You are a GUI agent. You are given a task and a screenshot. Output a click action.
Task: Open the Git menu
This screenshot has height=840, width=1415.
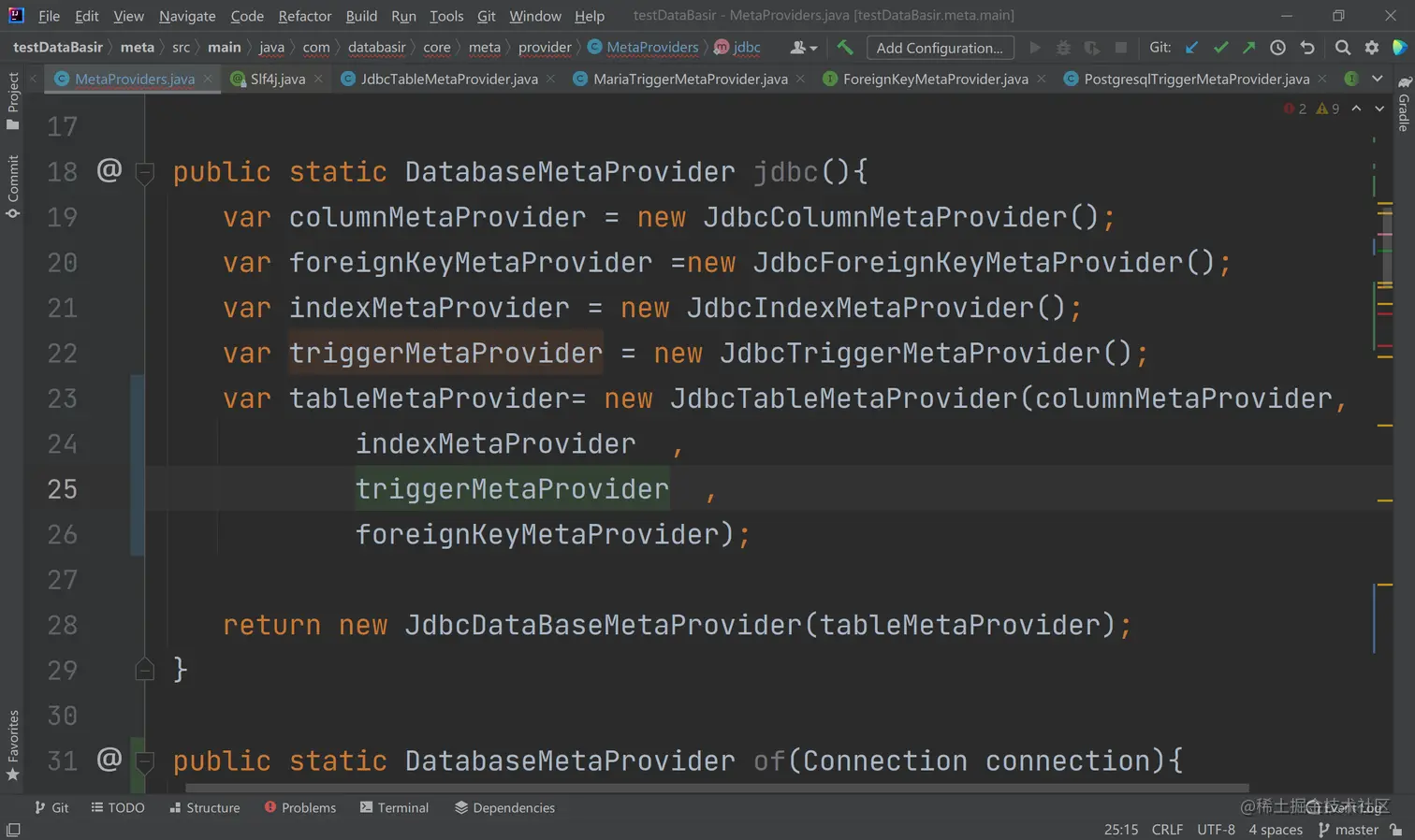coord(487,16)
